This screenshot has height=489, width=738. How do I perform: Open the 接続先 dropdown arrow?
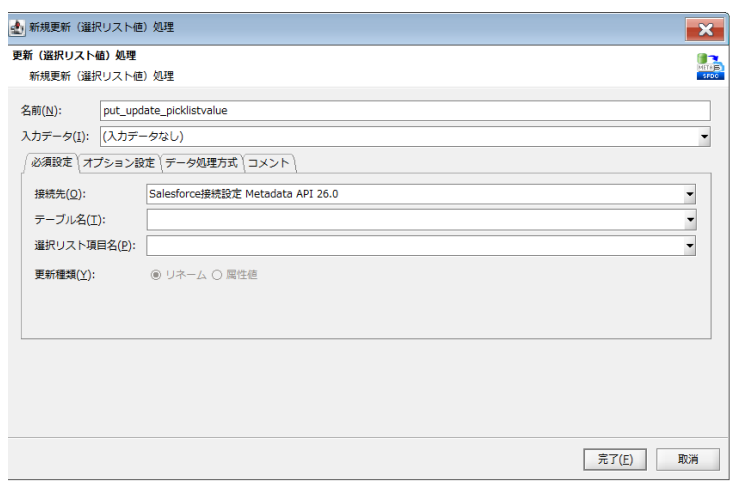[x=690, y=194]
